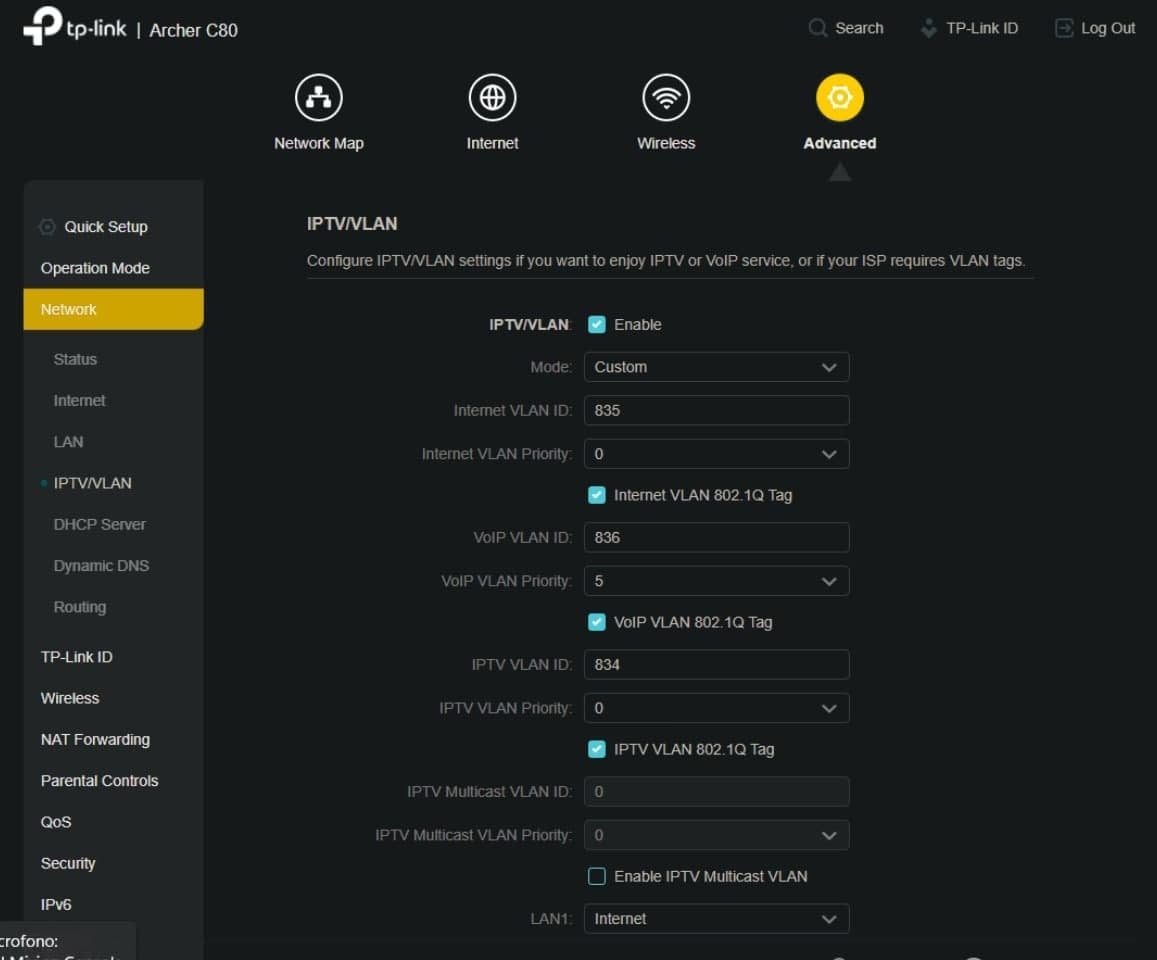Expand the VoIP VLAN Priority dropdown
The width and height of the screenshot is (1157, 960).
coord(716,581)
